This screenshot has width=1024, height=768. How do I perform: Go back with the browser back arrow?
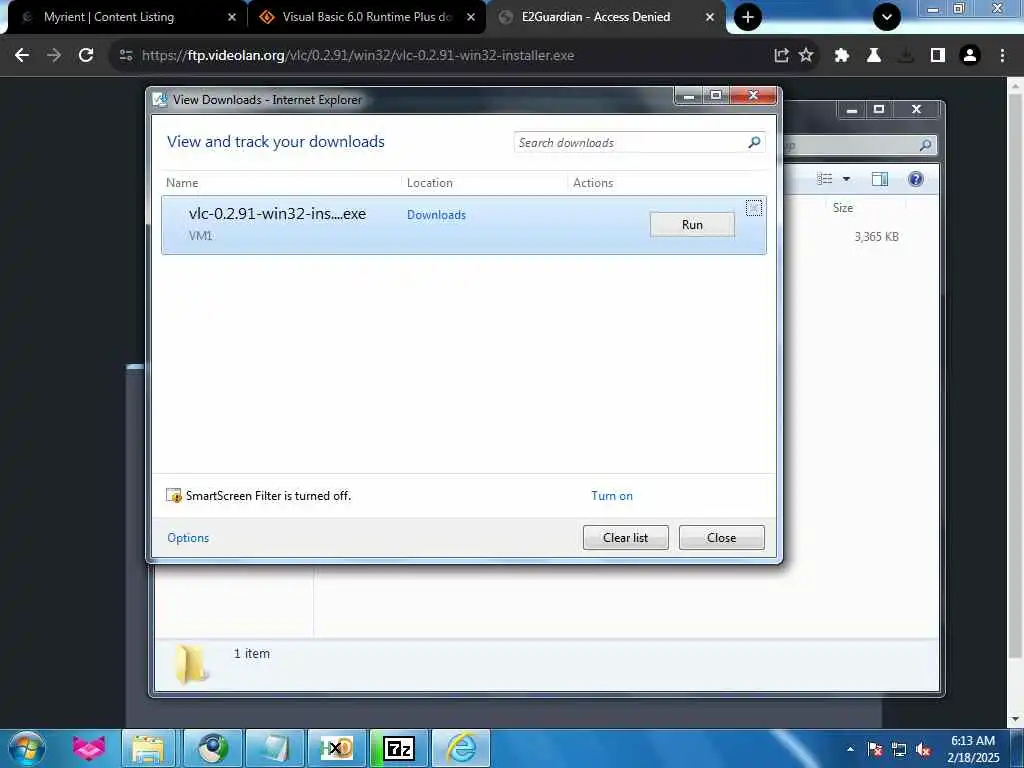[x=22, y=56]
